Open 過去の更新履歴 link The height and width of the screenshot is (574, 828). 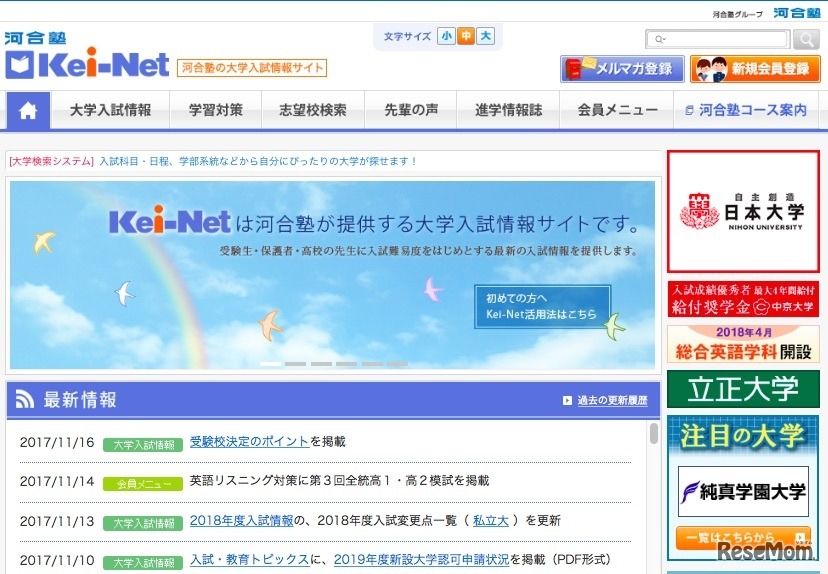pyautogui.click(x=612, y=401)
